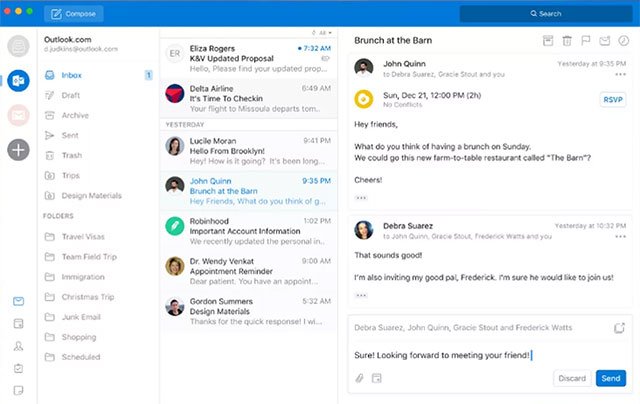Add a new account with the plus icon
This screenshot has width=640, height=404.
[18, 150]
